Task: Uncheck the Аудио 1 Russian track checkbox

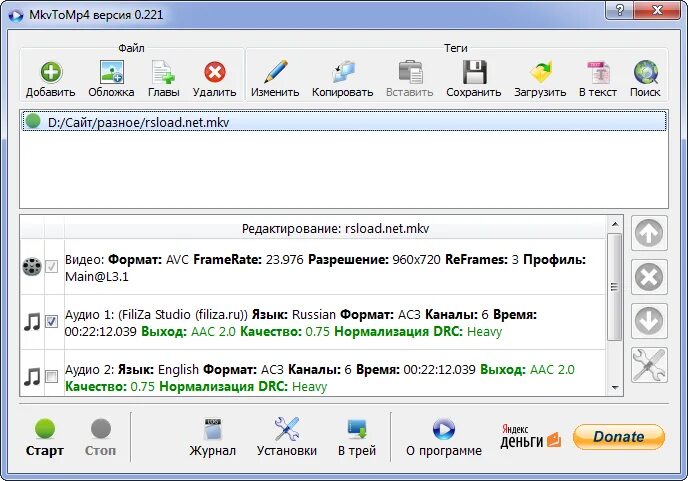Action: (x=52, y=321)
